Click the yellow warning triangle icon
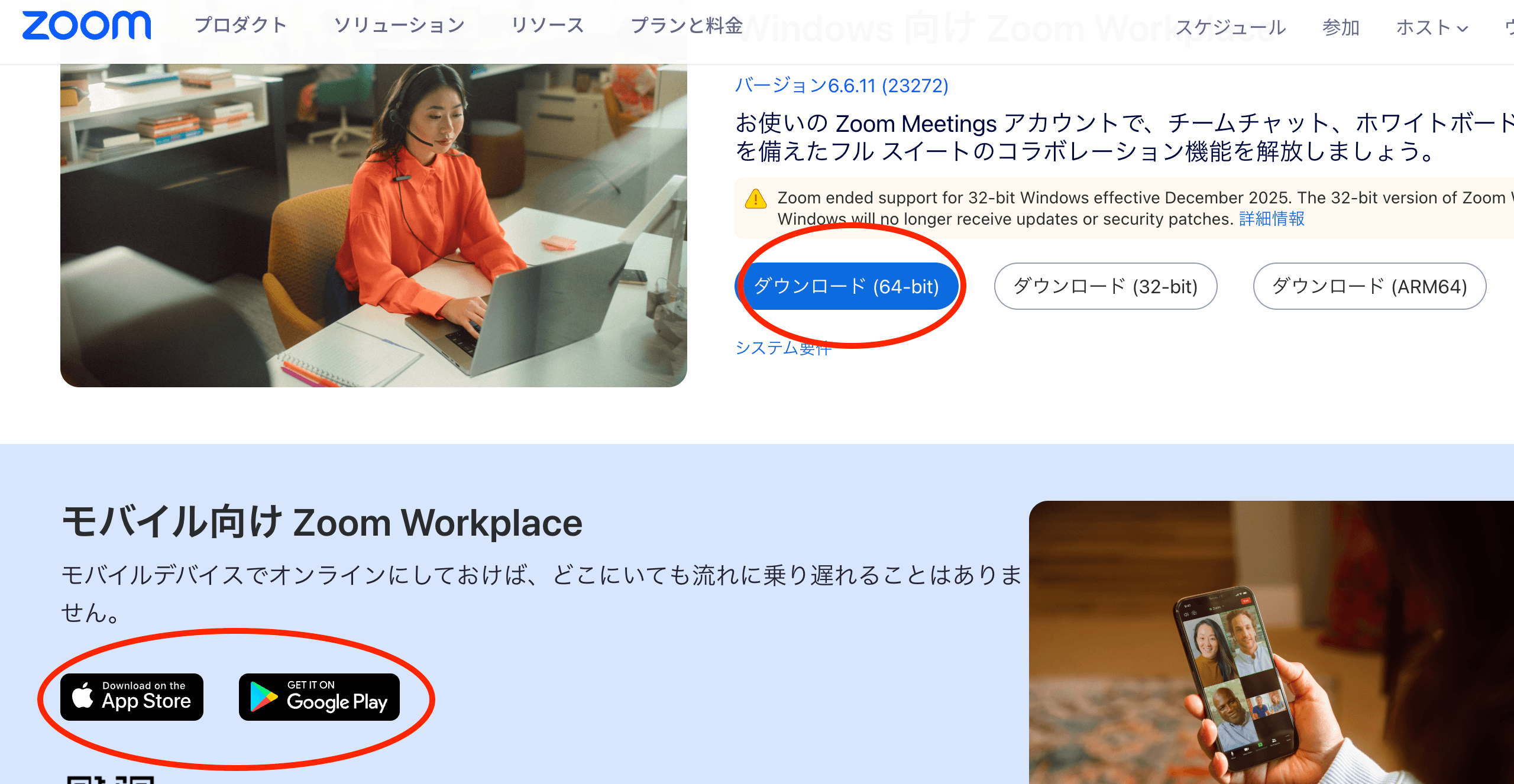 pos(756,199)
